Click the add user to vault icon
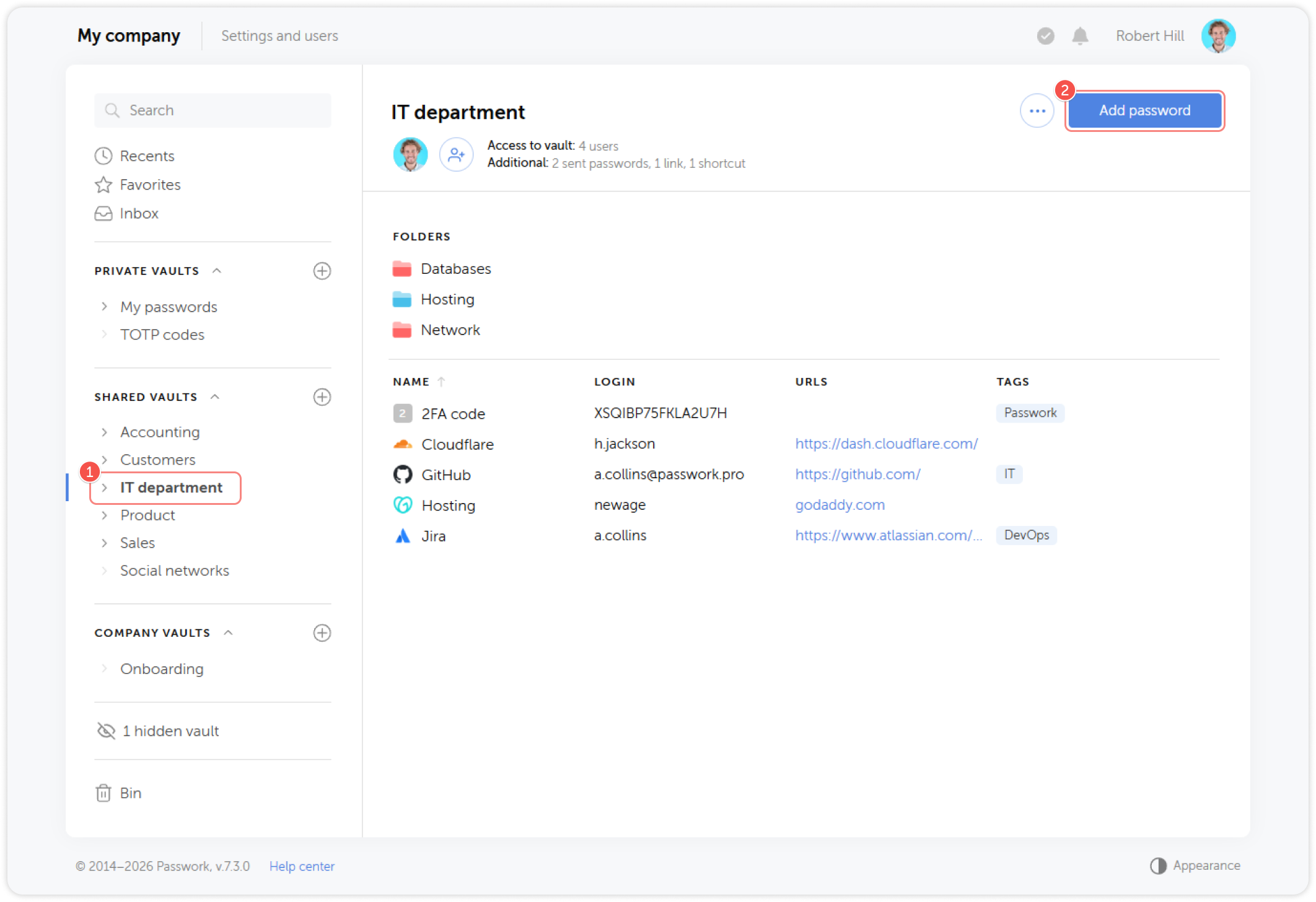This screenshot has height=902, width=1316. (456, 154)
